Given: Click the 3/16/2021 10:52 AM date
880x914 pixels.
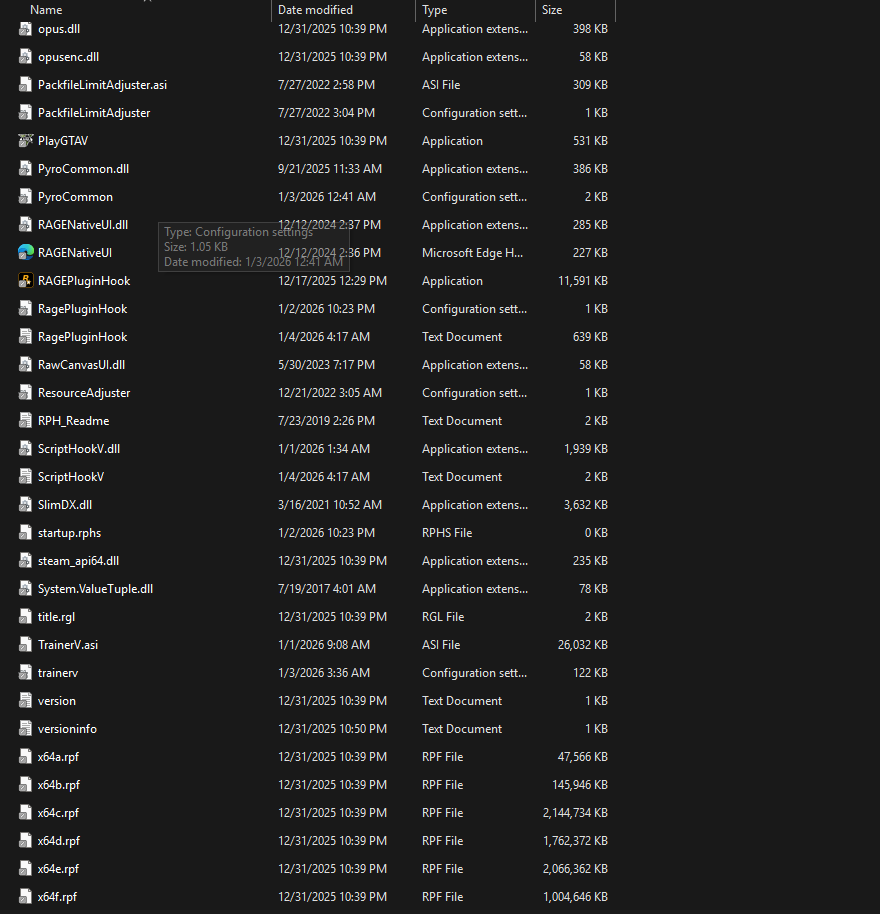Looking at the screenshot, I should [330, 504].
